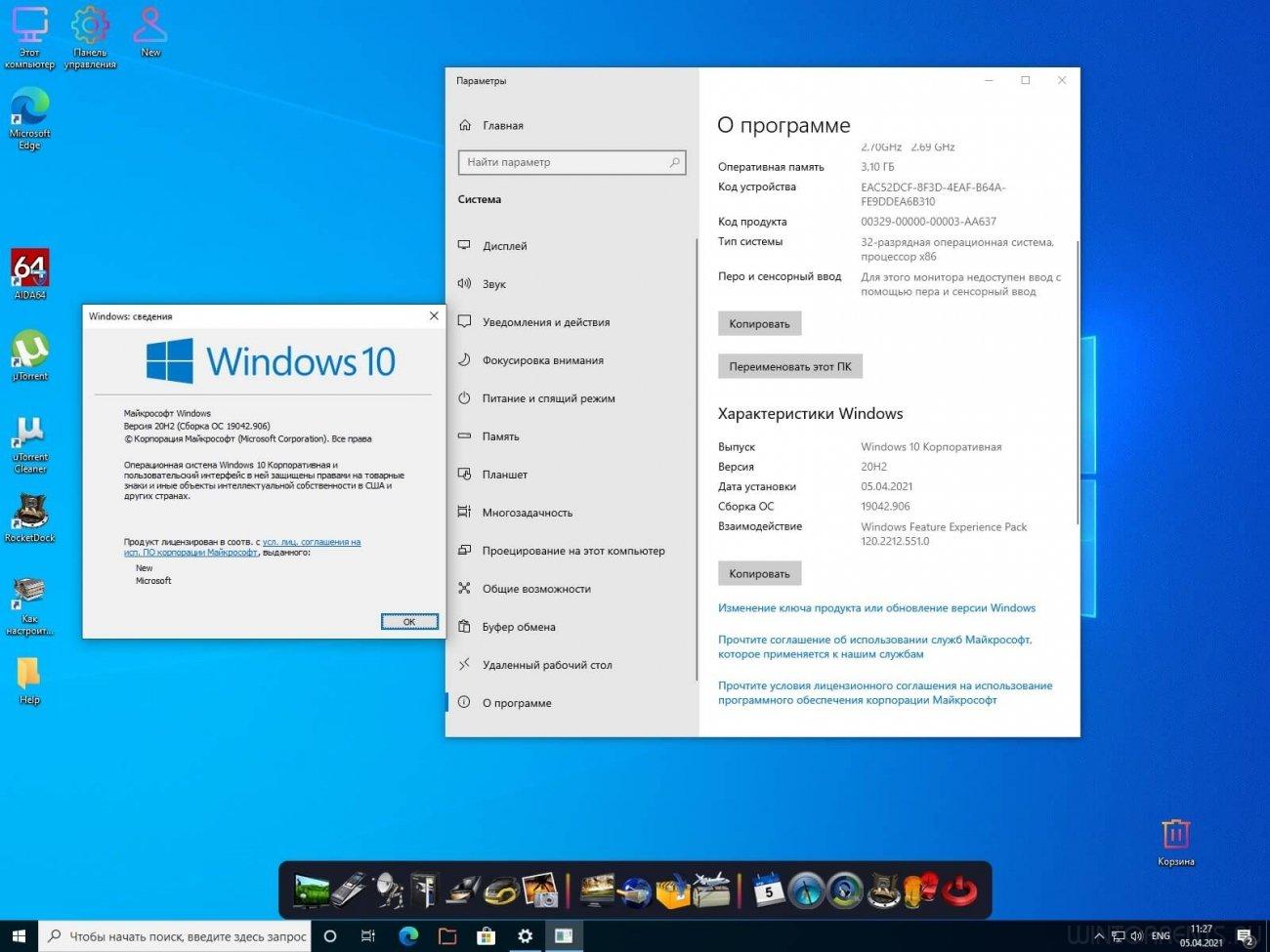Click the monitor icon in RocketDock
This screenshot has height=952, width=1270.
click(x=312, y=890)
